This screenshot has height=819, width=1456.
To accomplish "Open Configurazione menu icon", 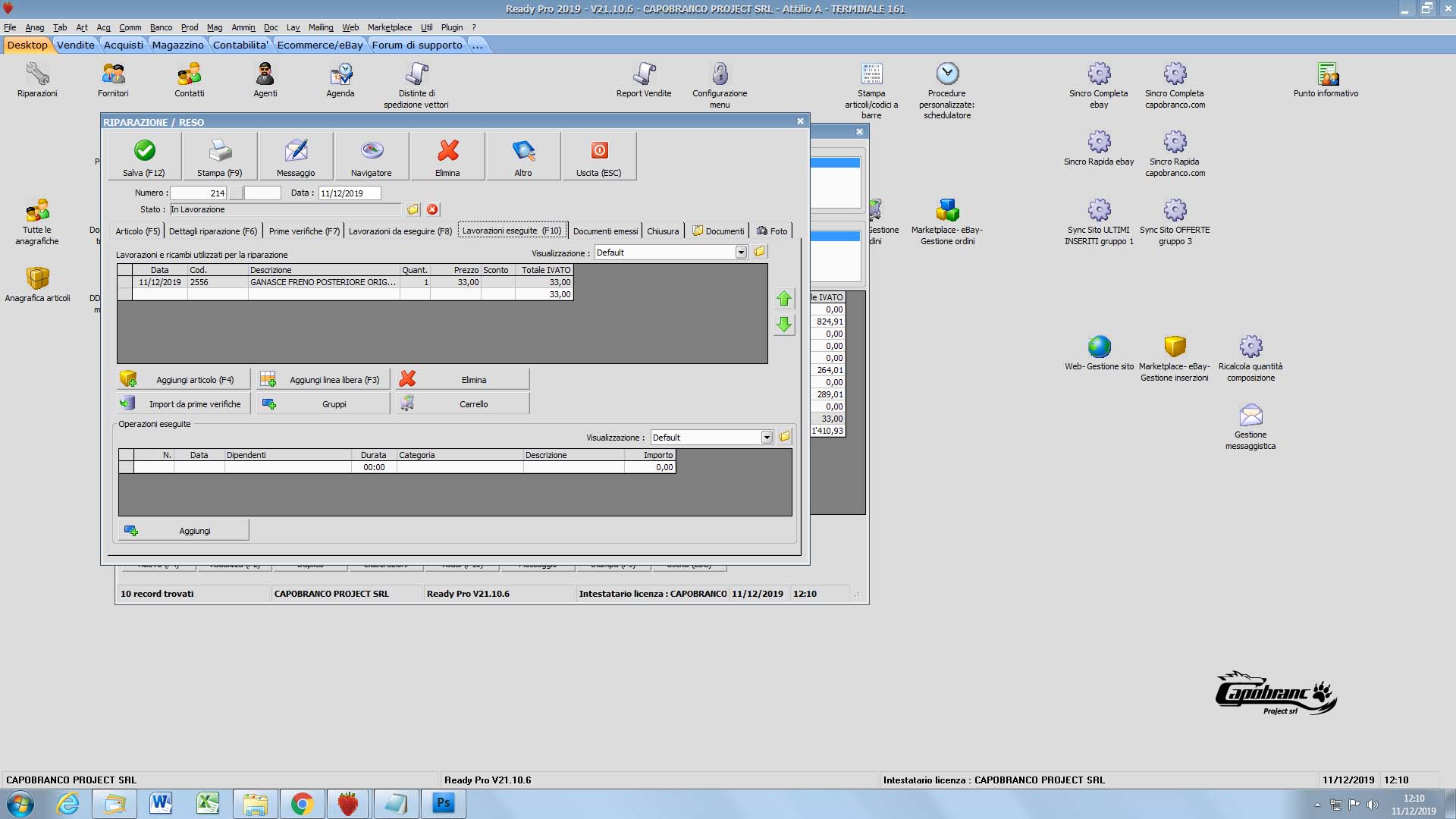I will coord(720,85).
